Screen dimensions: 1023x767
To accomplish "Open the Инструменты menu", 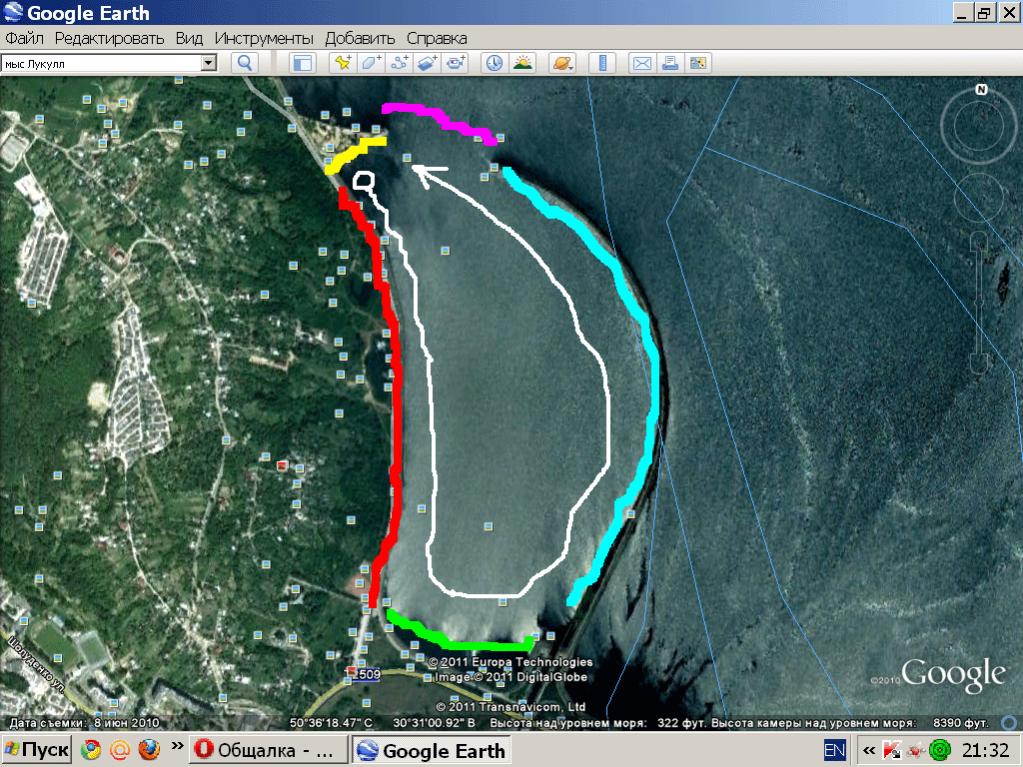I will 264,38.
